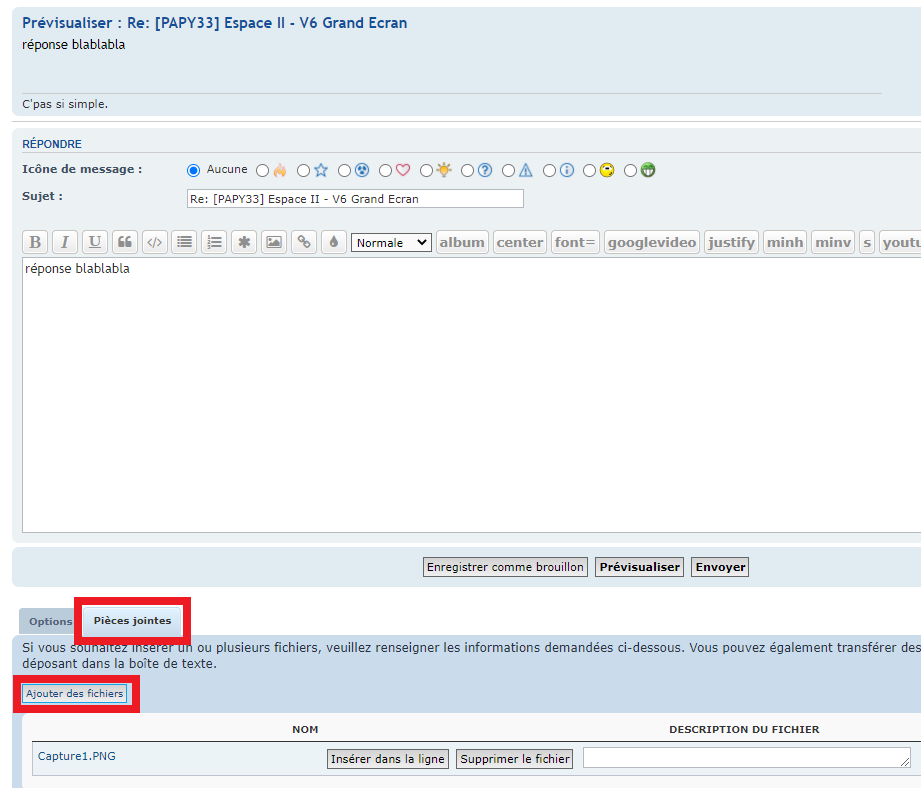Choose the heart message icon radio
The width and height of the screenshot is (921, 788).
tap(385, 171)
